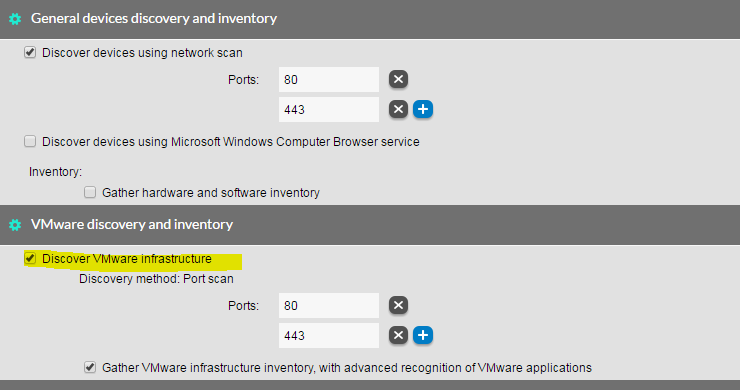Enable Microsoft Windows Computer Browser service discovery

[30, 141]
